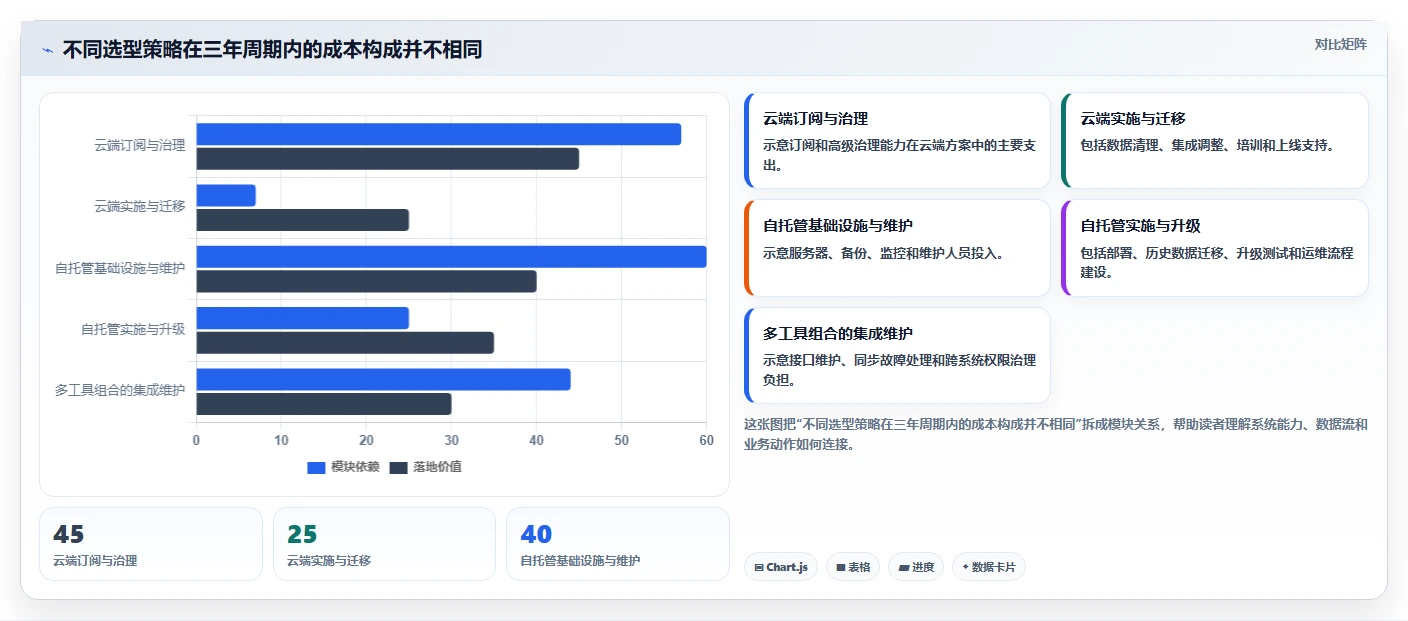Screen dimensions: 1408x621
Task: Click the stat card showing 45
Action: tap(151, 544)
